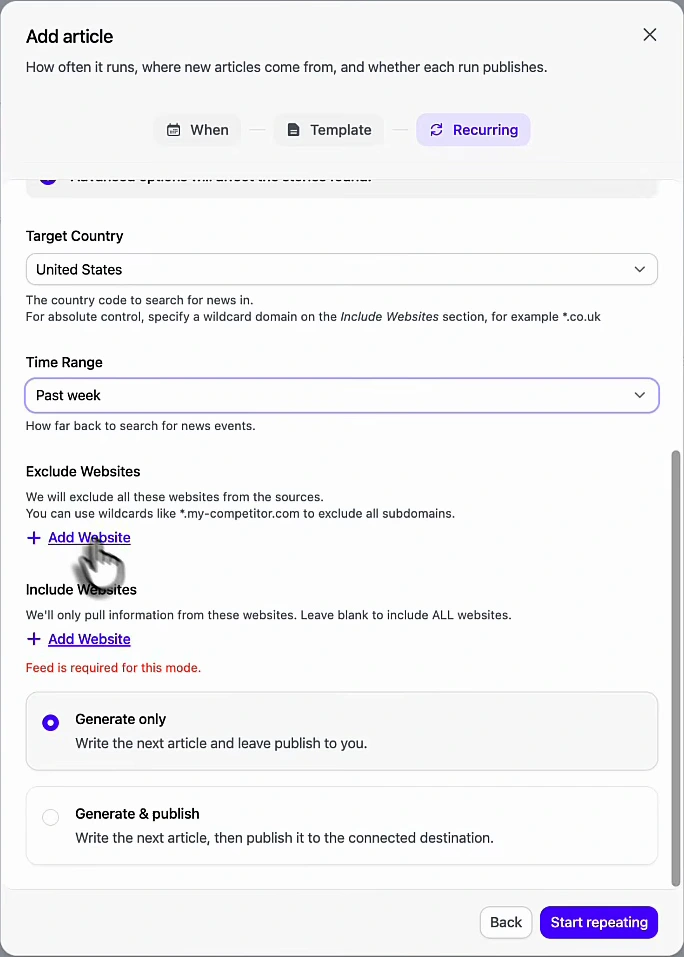This screenshot has height=957, width=684.
Task: Click the Back button
Action: tap(506, 922)
